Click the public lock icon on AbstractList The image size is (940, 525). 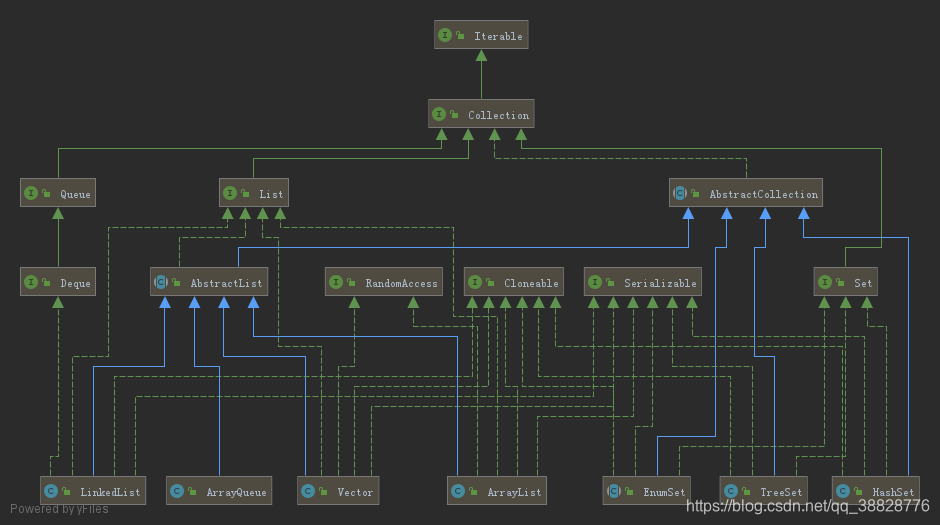(176, 282)
